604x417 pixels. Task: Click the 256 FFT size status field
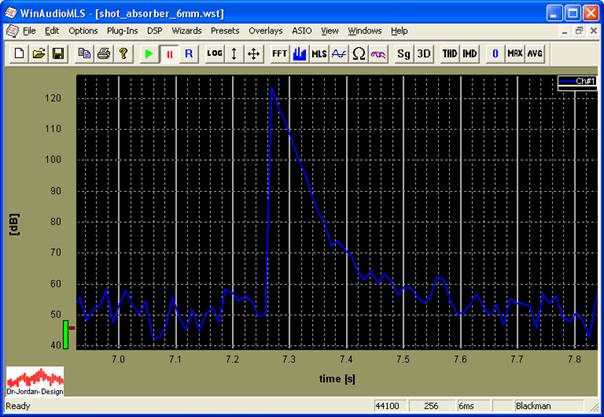click(x=431, y=406)
